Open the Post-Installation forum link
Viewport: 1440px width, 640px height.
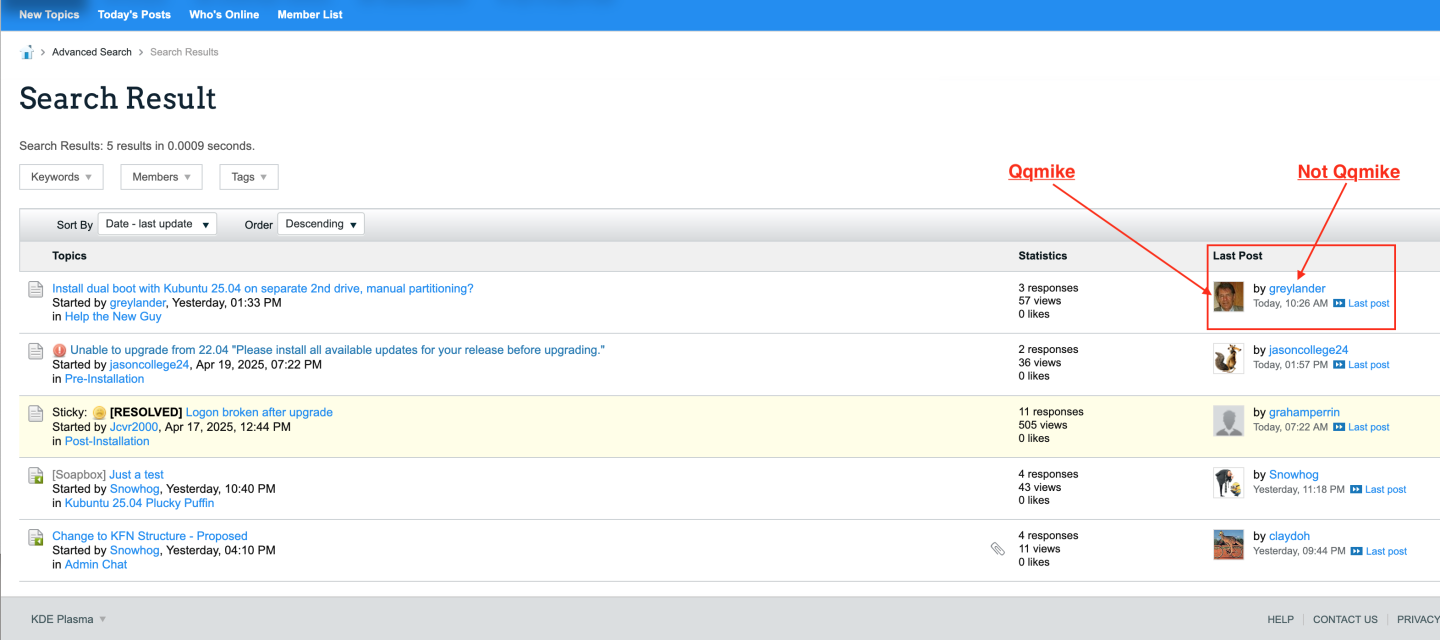click(107, 441)
